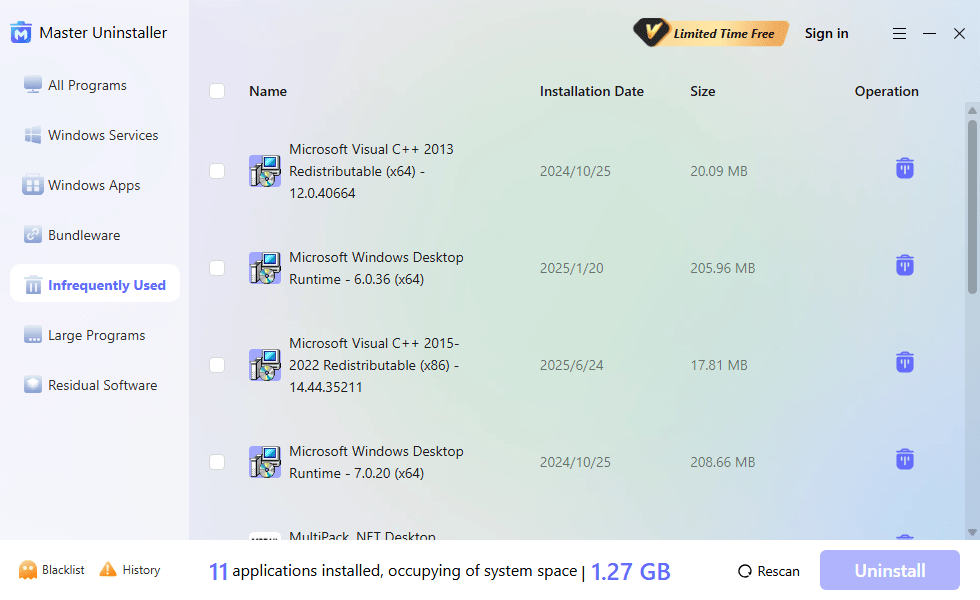Click installer icon of Visual C++ 2015-2022
980x600 pixels.
pos(265,365)
